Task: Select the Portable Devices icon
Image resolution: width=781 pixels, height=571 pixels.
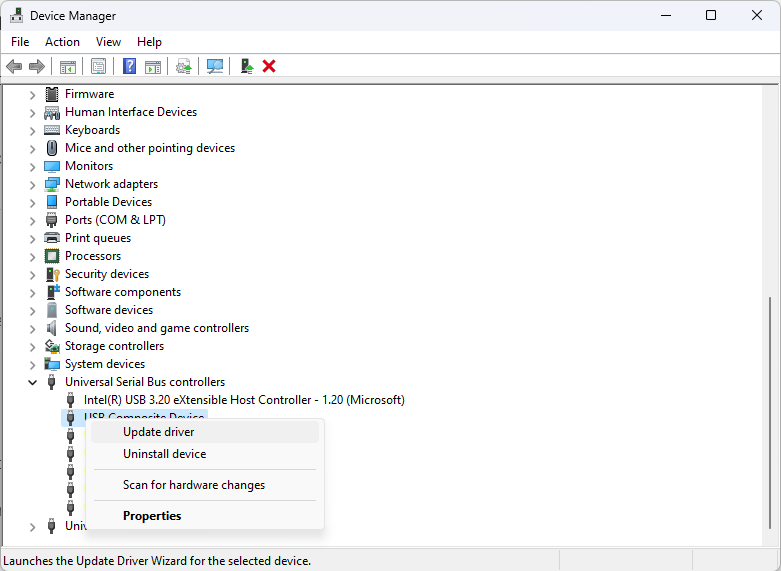Action: (52, 202)
